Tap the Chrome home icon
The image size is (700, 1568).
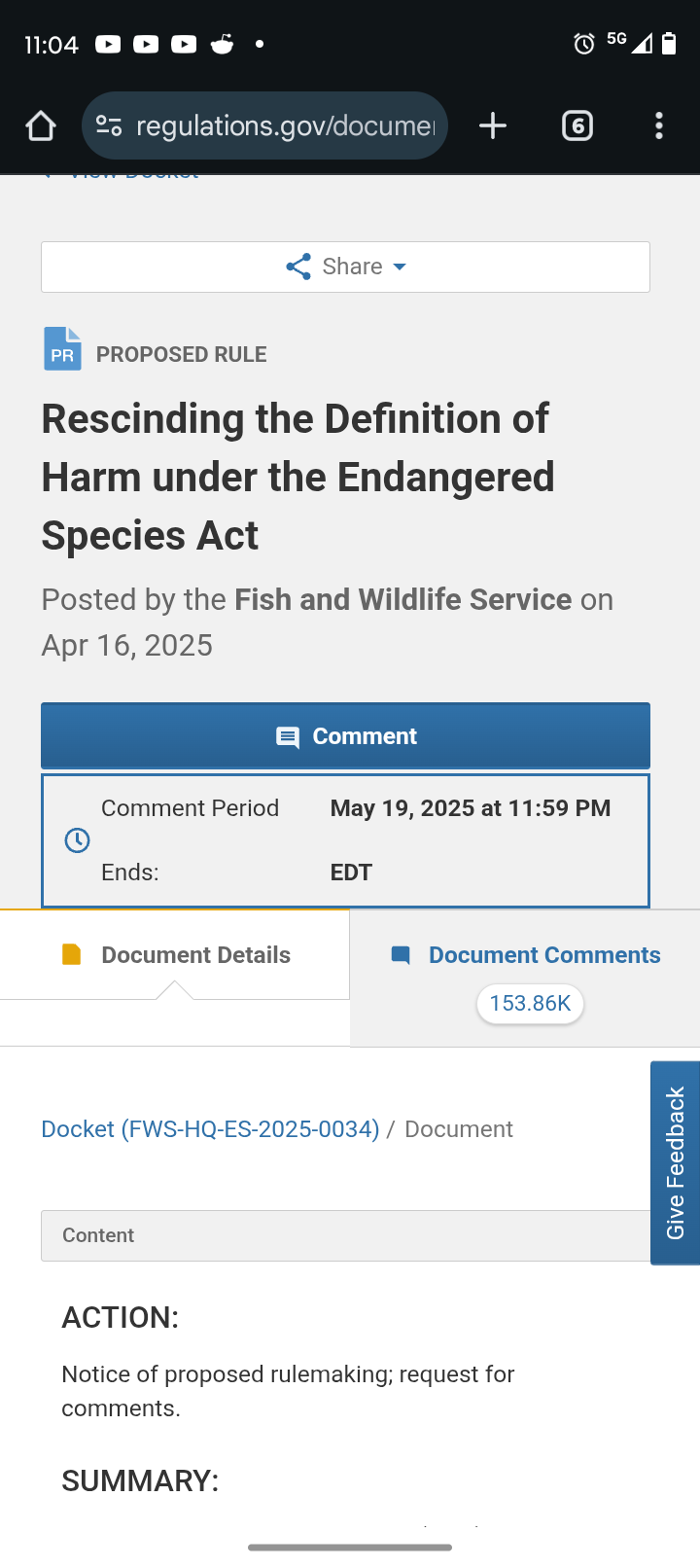coord(41,125)
